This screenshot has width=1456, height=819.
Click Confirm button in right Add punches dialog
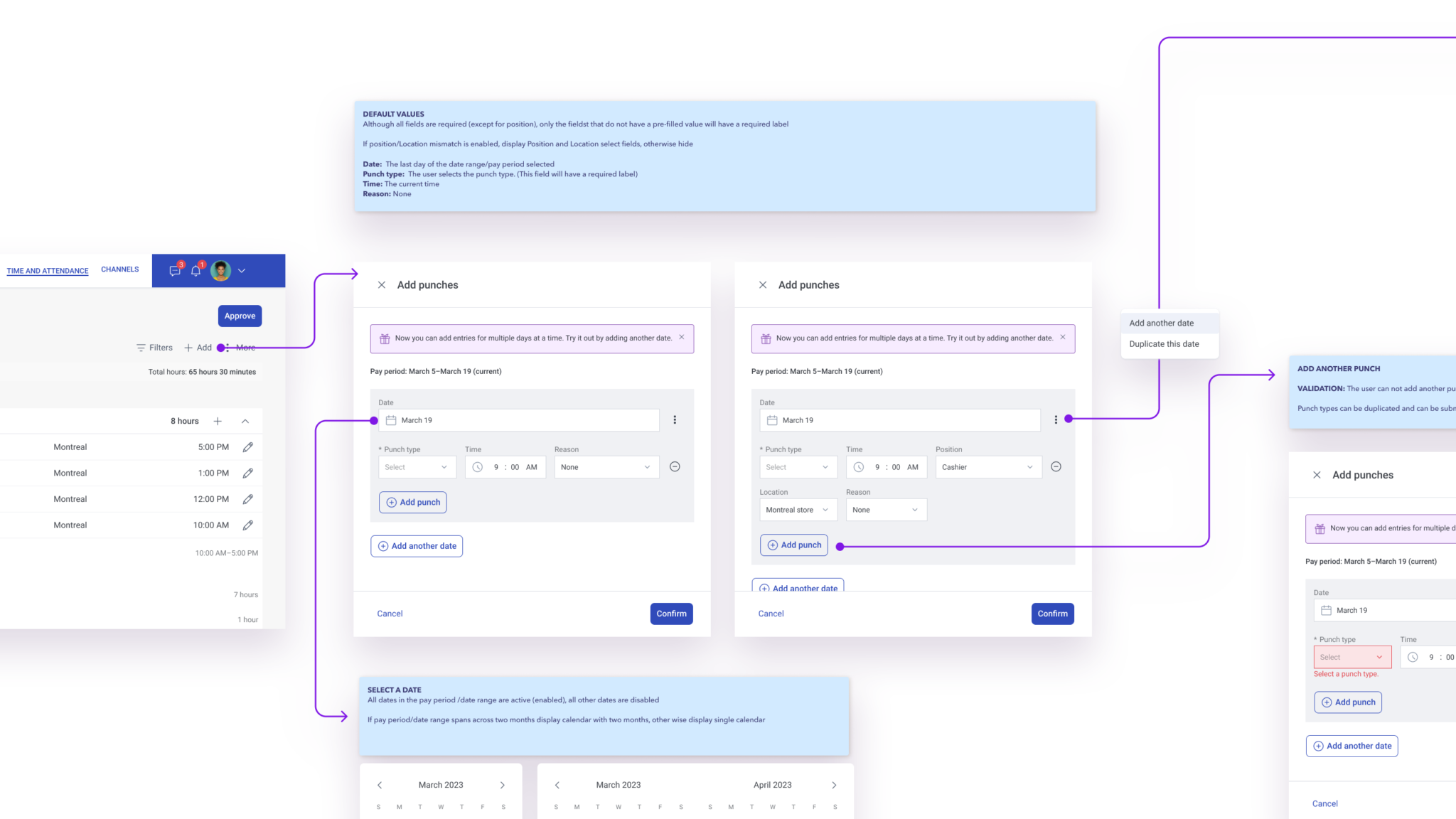tap(1053, 613)
